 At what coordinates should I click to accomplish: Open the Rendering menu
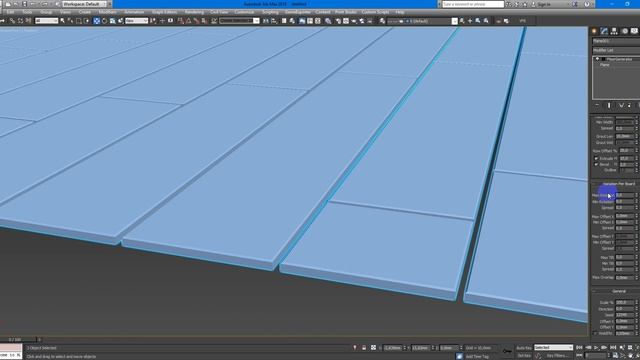tap(194, 12)
